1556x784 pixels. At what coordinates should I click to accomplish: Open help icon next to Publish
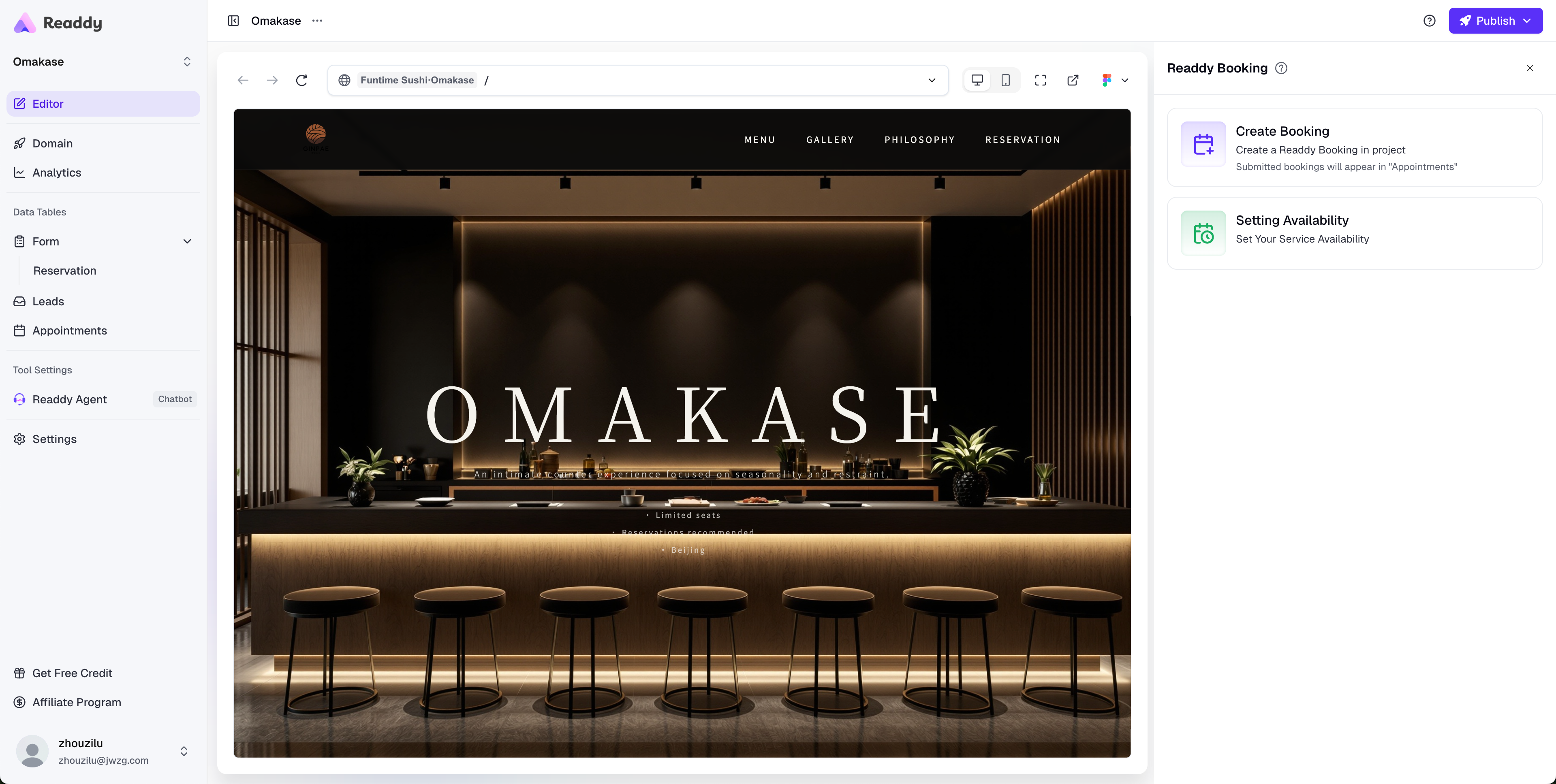click(x=1429, y=21)
